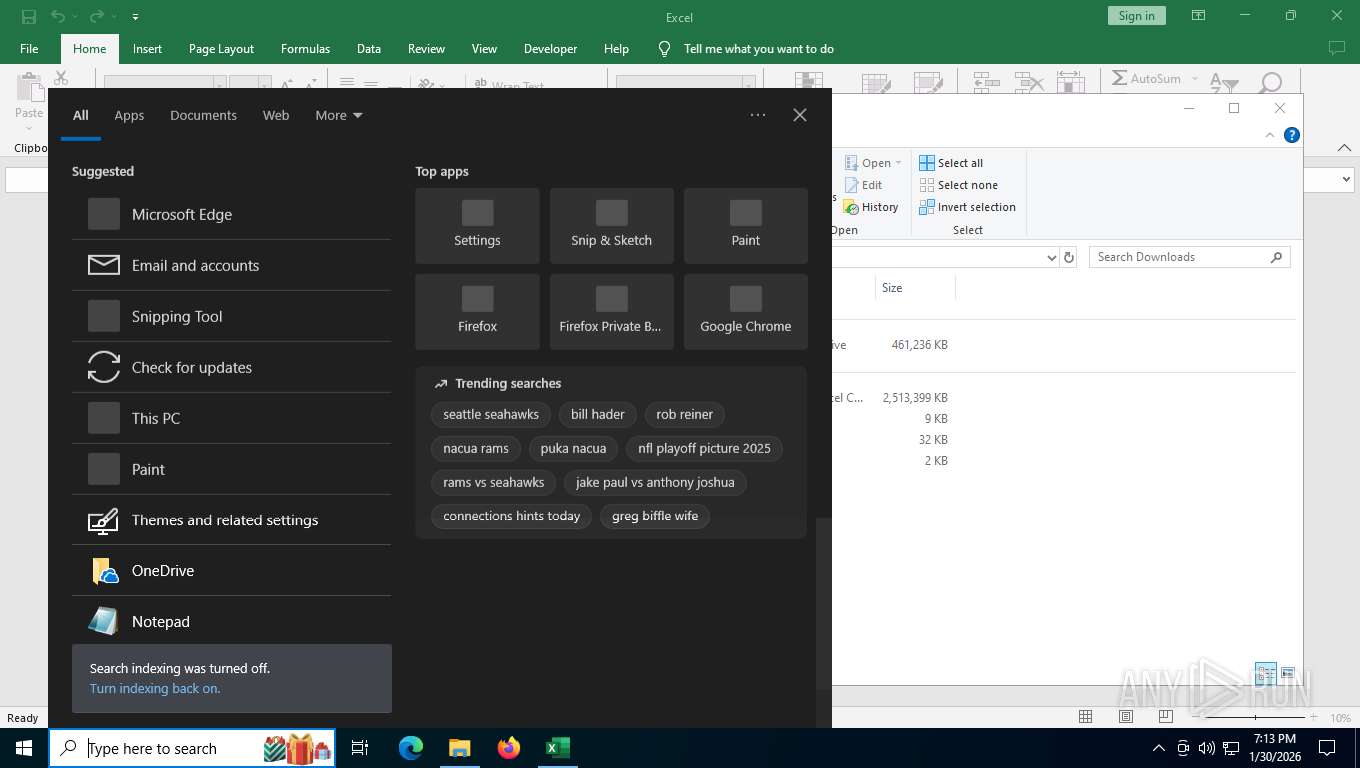Click the search panel vertical scrollbar
1360x768 pixels.
click(x=824, y=604)
